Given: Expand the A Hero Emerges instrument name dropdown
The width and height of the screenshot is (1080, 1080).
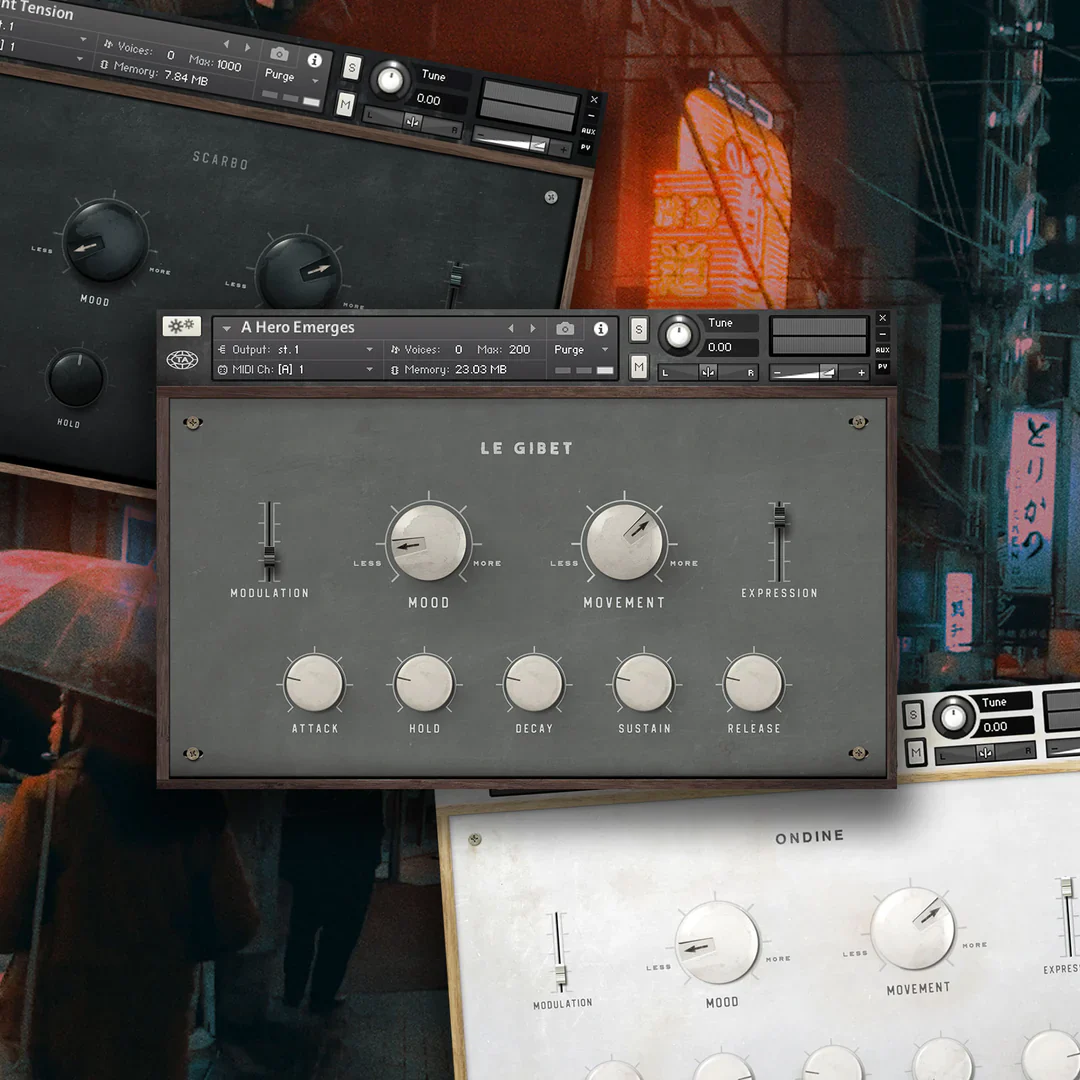Looking at the screenshot, I should coord(227,329).
